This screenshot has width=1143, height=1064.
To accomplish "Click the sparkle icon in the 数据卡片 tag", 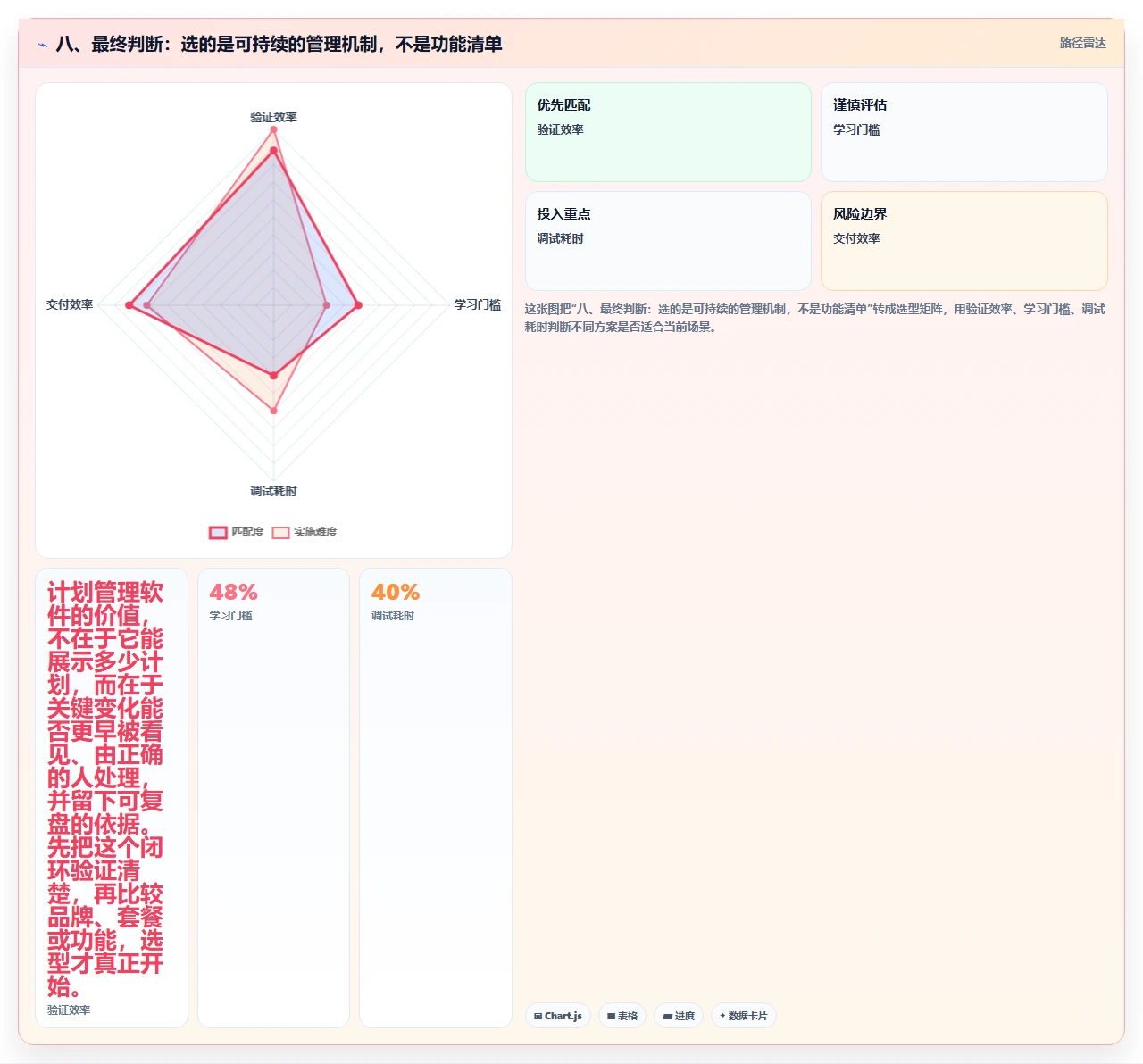I will 722,1016.
